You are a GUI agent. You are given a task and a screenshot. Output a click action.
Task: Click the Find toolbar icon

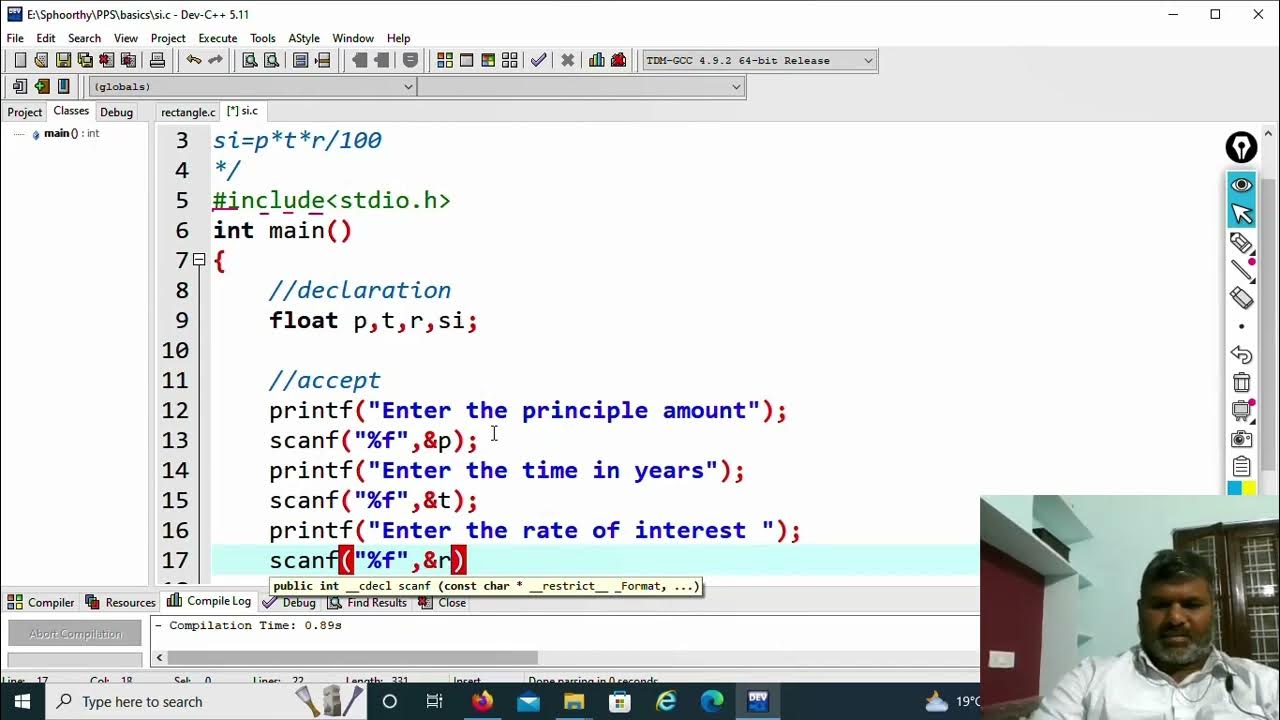click(250, 60)
